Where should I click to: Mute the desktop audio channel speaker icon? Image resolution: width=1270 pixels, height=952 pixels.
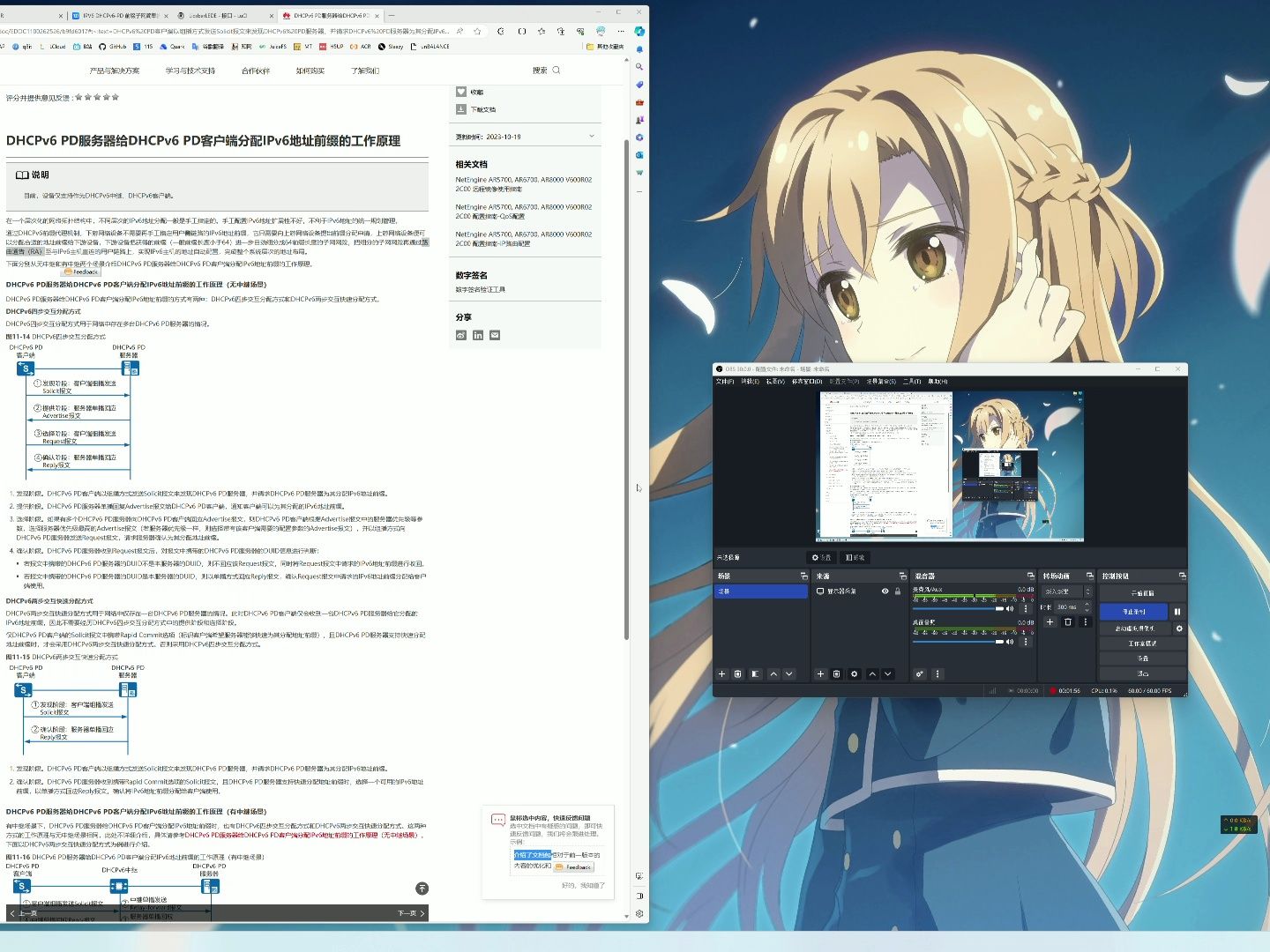tap(1010, 642)
